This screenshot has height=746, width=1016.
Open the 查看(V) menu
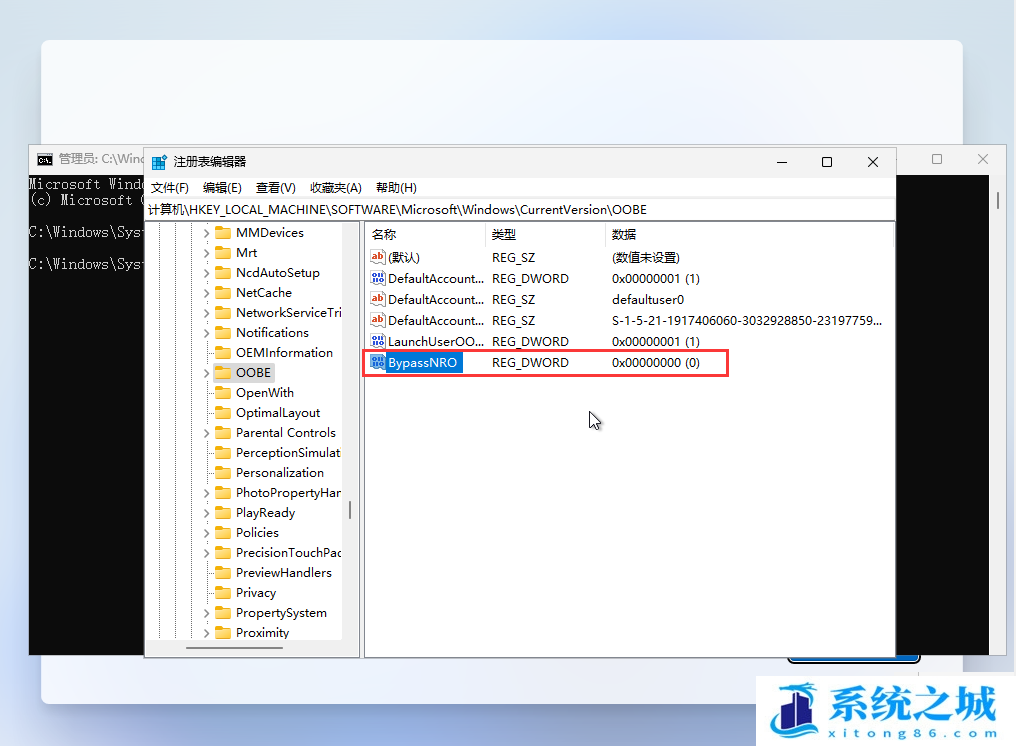[276, 188]
